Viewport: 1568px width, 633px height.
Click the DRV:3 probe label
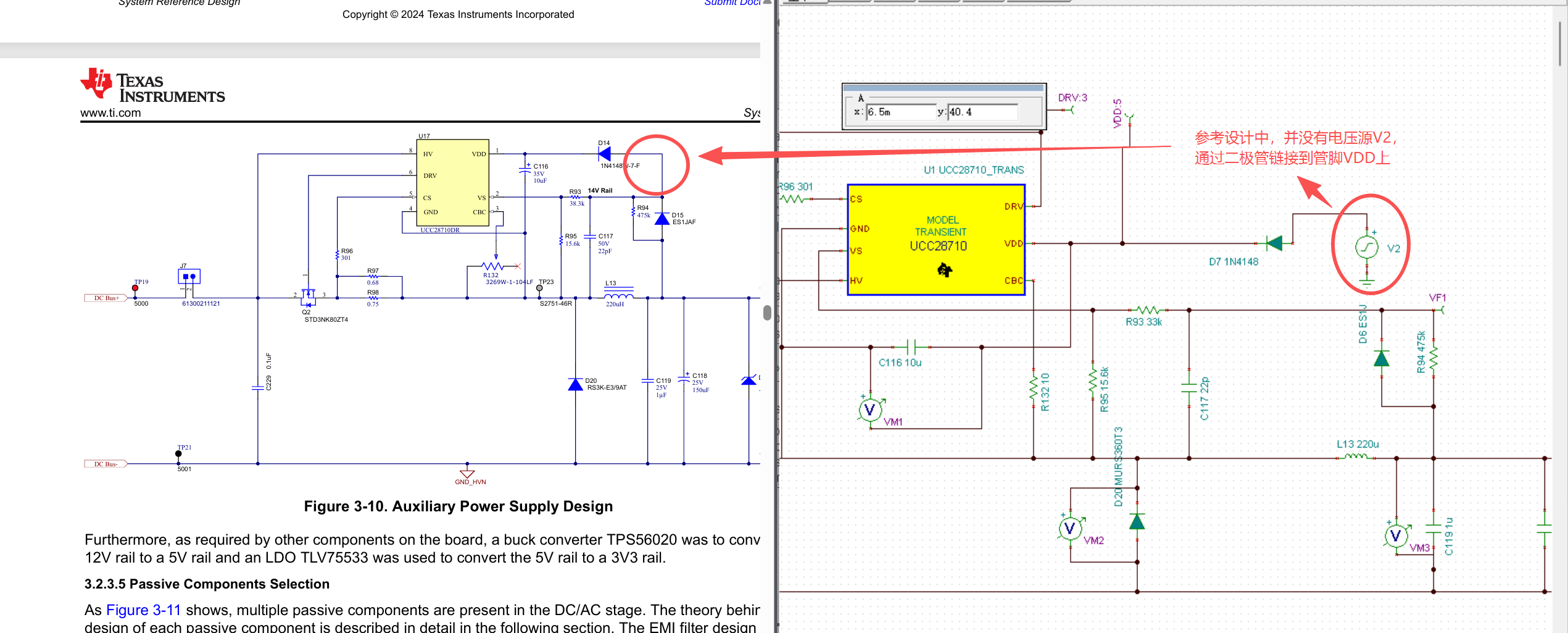click(x=1072, y=98)
